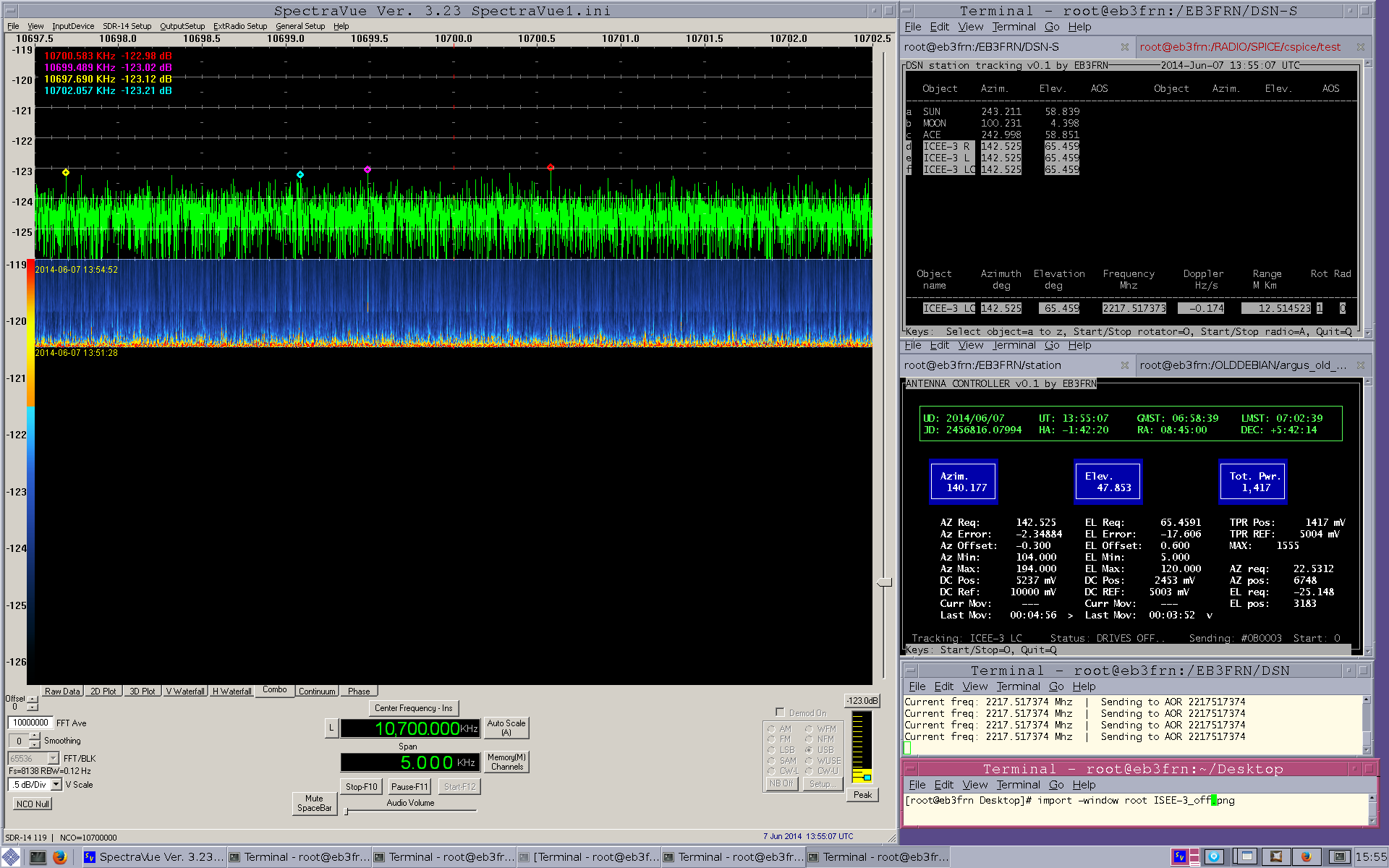Open the V Scale dB/Div dropdown
1389x868 pixels.
point(56,785)
